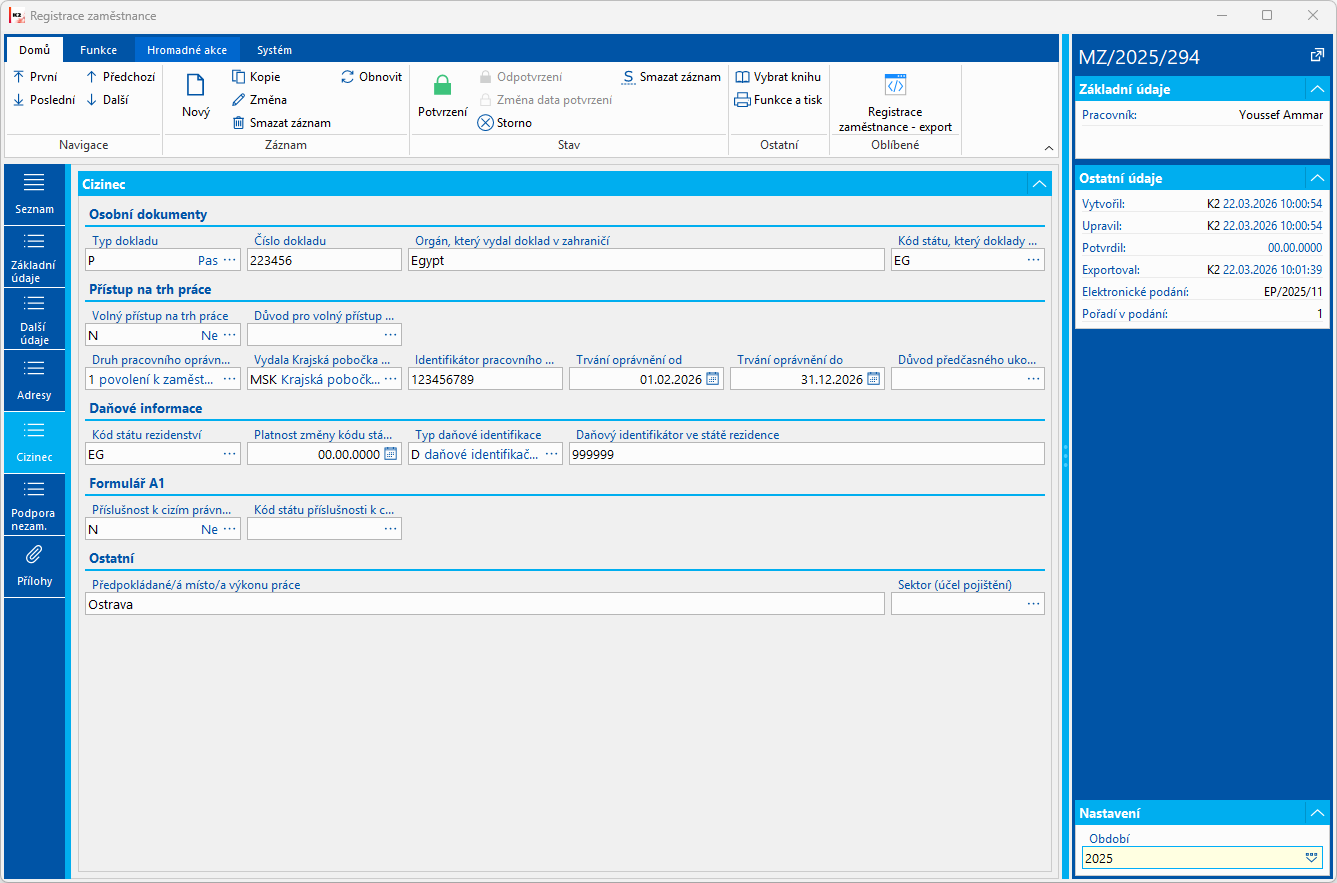Open Funkce a tisk printer menu

point(778,100)
